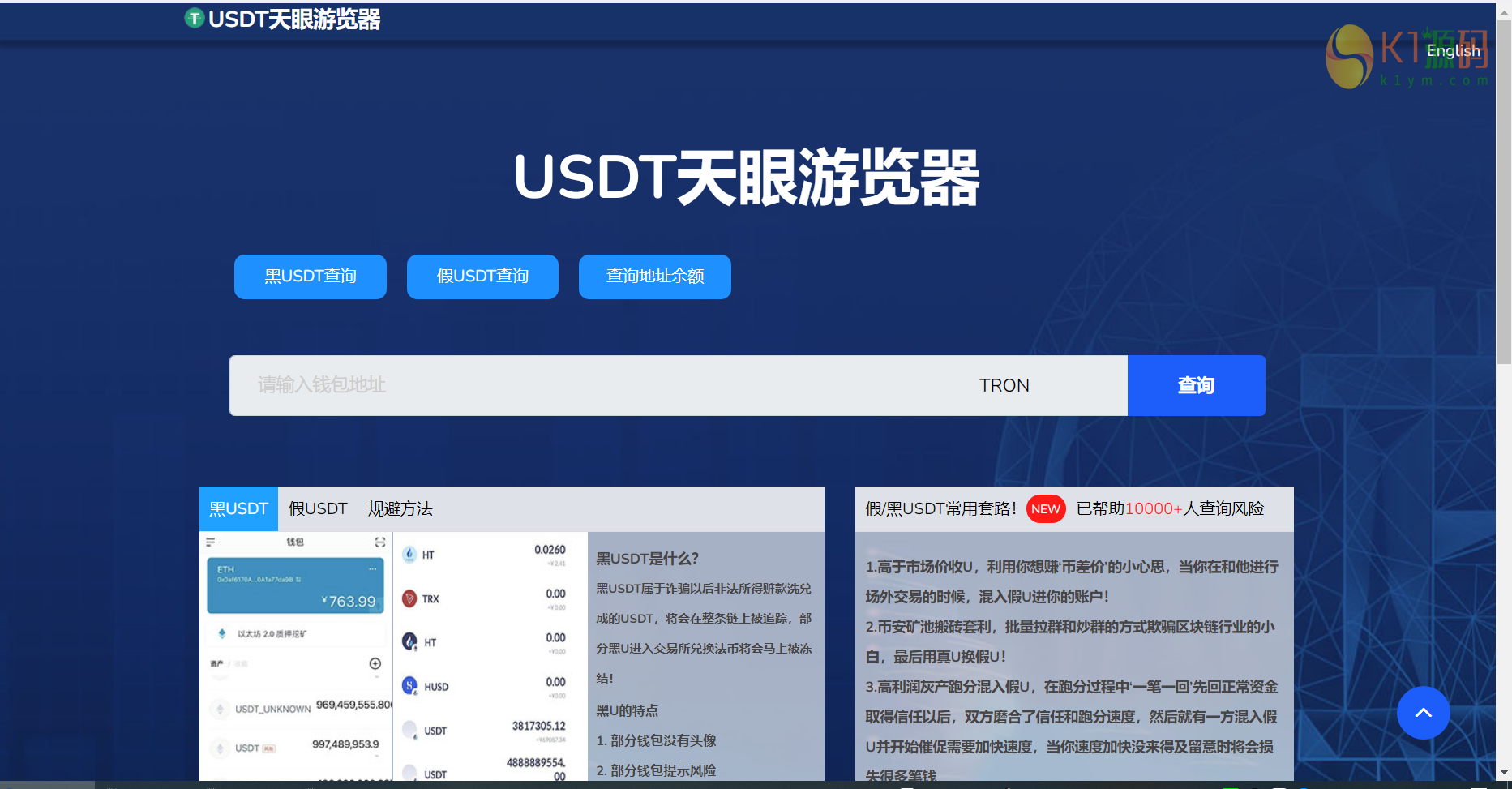Click the green Tether logo icon in header
The image size is (1512, 789).
point(194,18)
